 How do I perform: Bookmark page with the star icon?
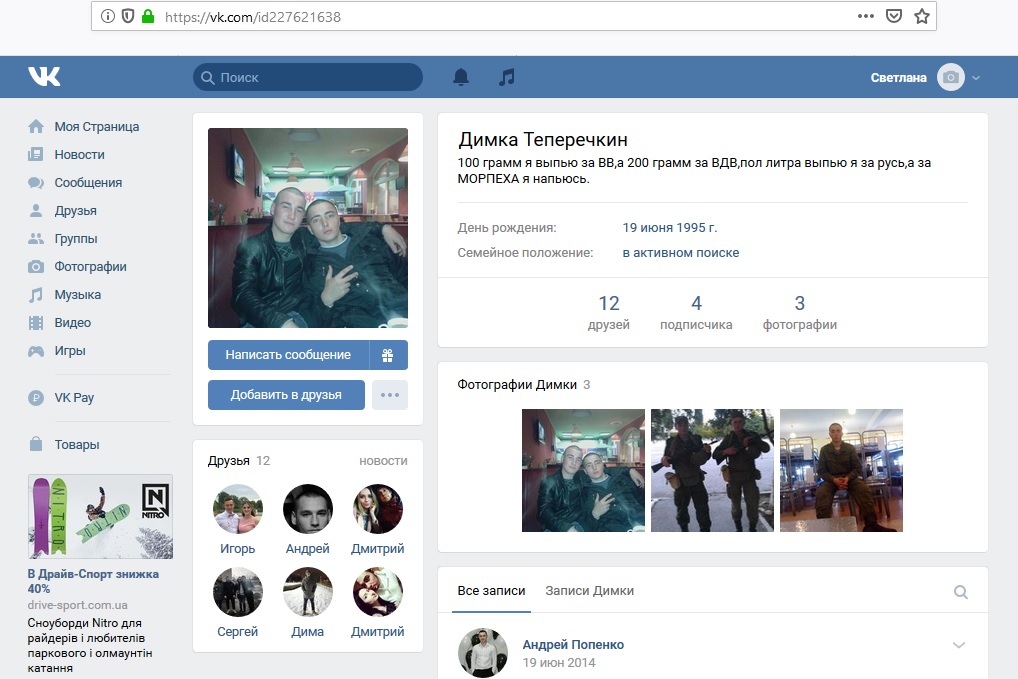921,16
